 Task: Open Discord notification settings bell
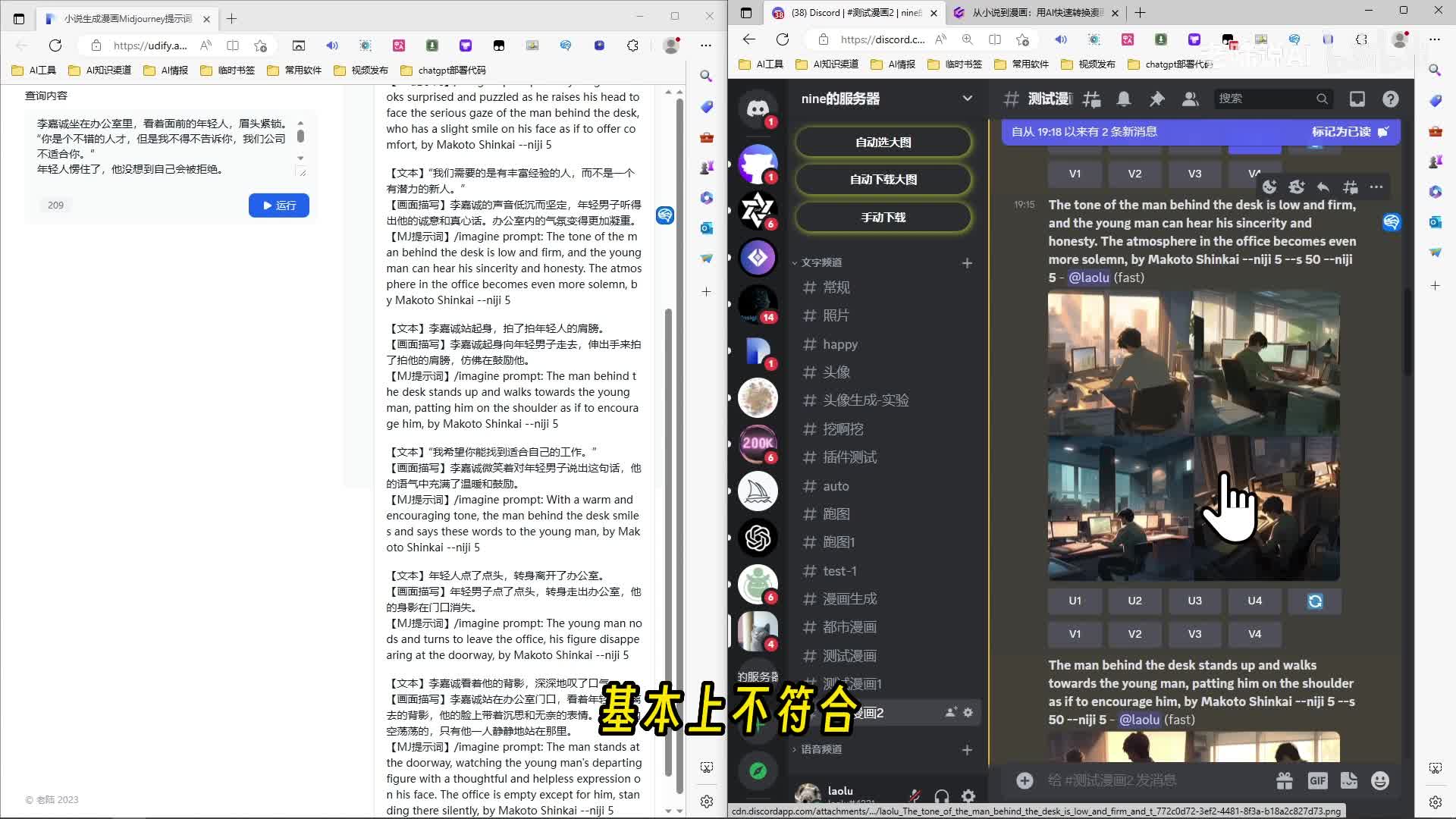point(1124,99)
